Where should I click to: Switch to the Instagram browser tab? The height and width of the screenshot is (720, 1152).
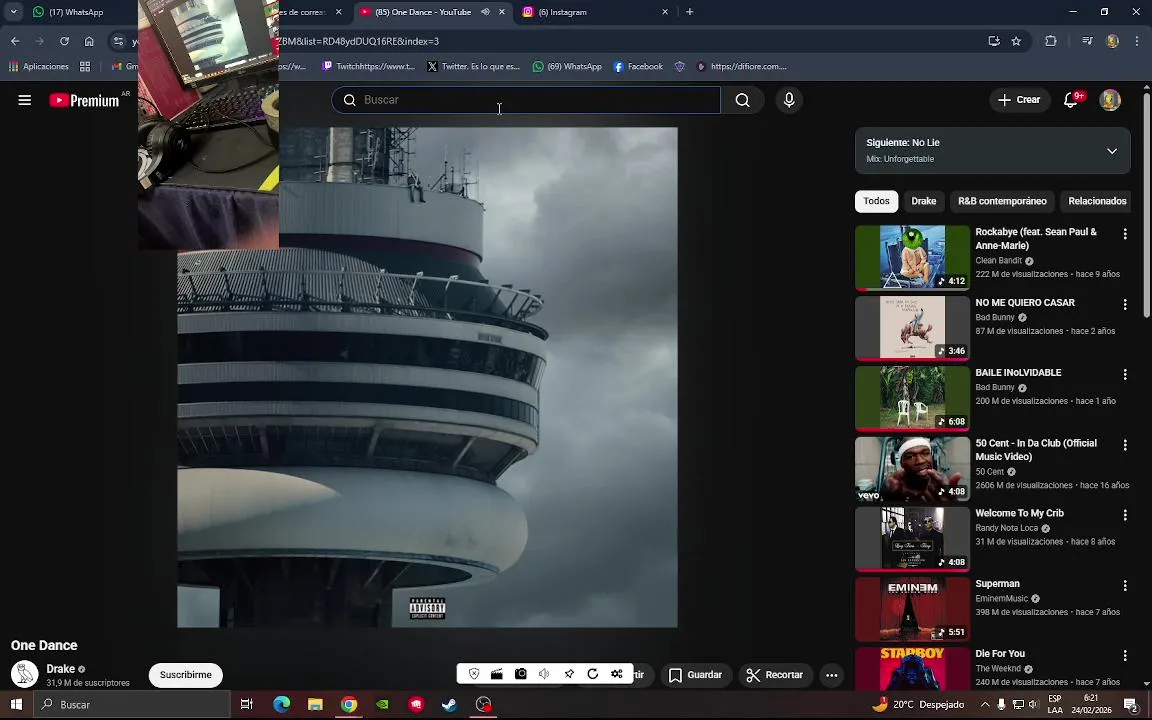(593, 12)
